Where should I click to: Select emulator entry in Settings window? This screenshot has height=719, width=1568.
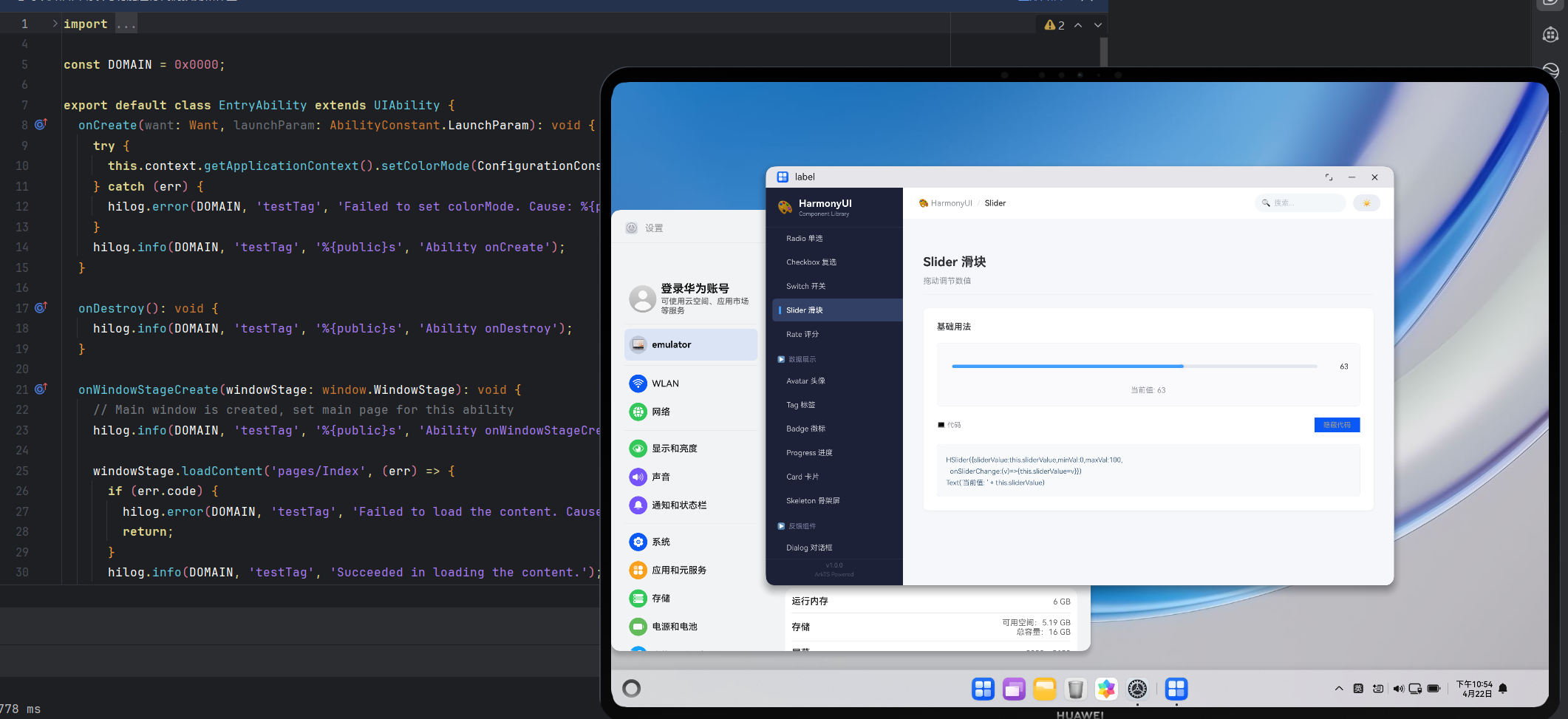(x=691, y=345)
